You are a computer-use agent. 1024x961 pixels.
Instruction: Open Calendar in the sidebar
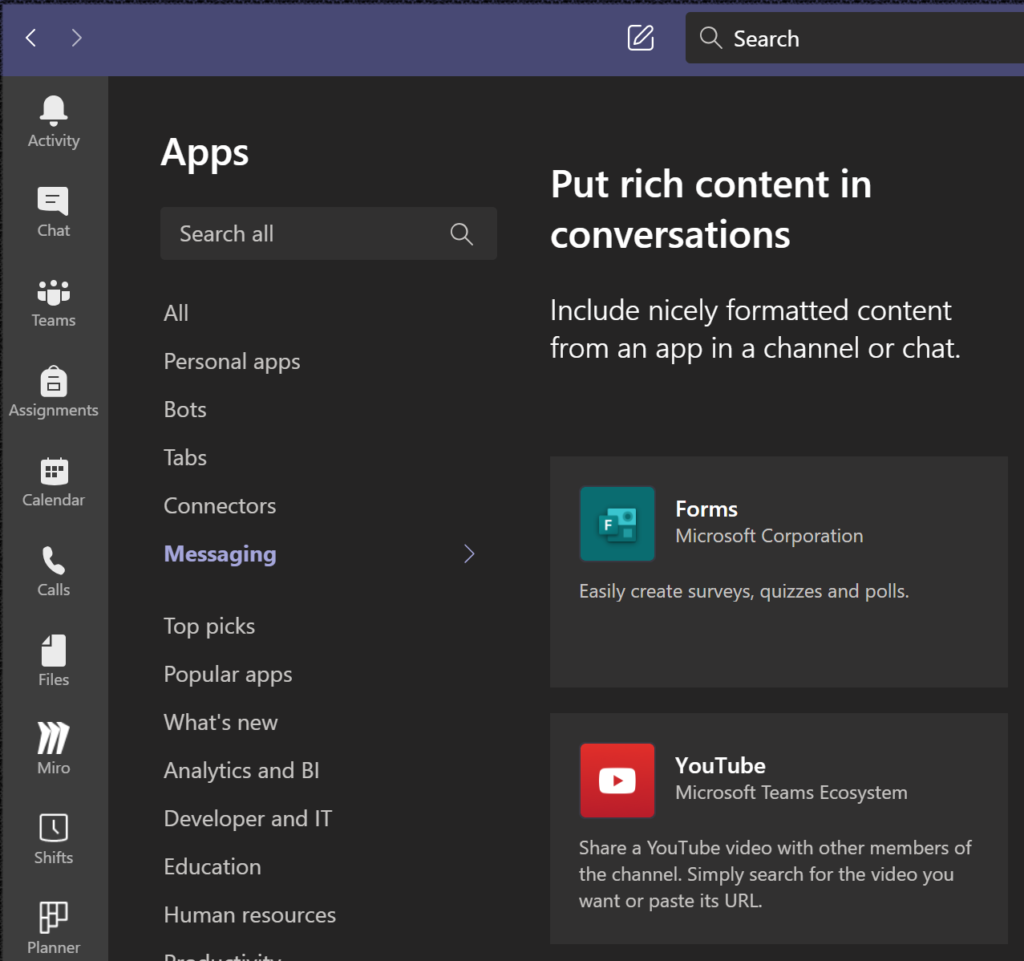click(x=54, y=482)
